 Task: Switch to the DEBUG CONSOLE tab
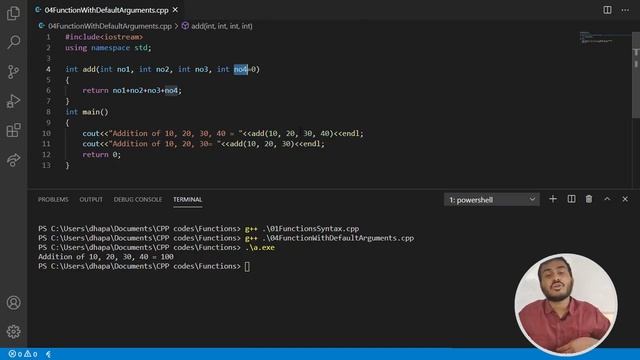[138, 200]
